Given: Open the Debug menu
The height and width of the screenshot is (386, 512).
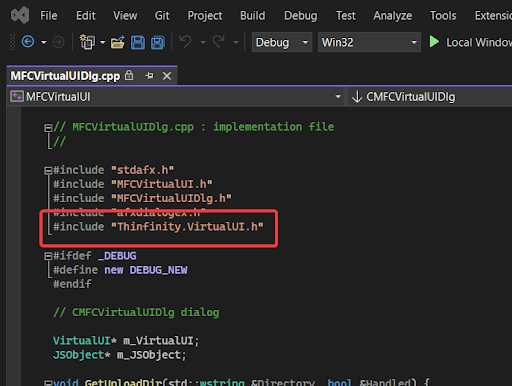Looking at the screenshot, I should coord(301,16).
